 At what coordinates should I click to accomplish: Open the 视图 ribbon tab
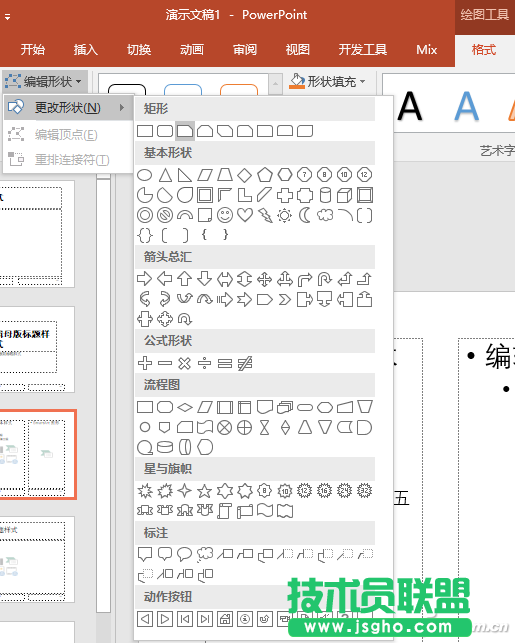click(298, 50)
